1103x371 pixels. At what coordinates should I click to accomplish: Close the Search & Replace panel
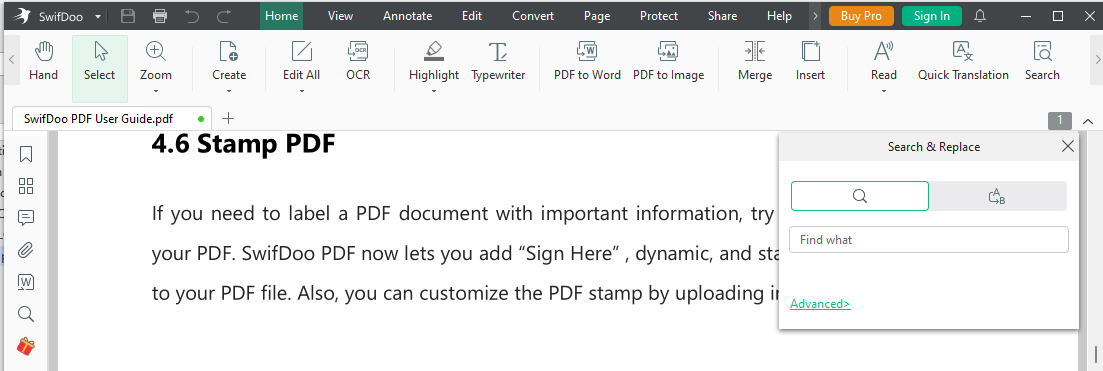pyautogui.click(x=1067, y=146)
